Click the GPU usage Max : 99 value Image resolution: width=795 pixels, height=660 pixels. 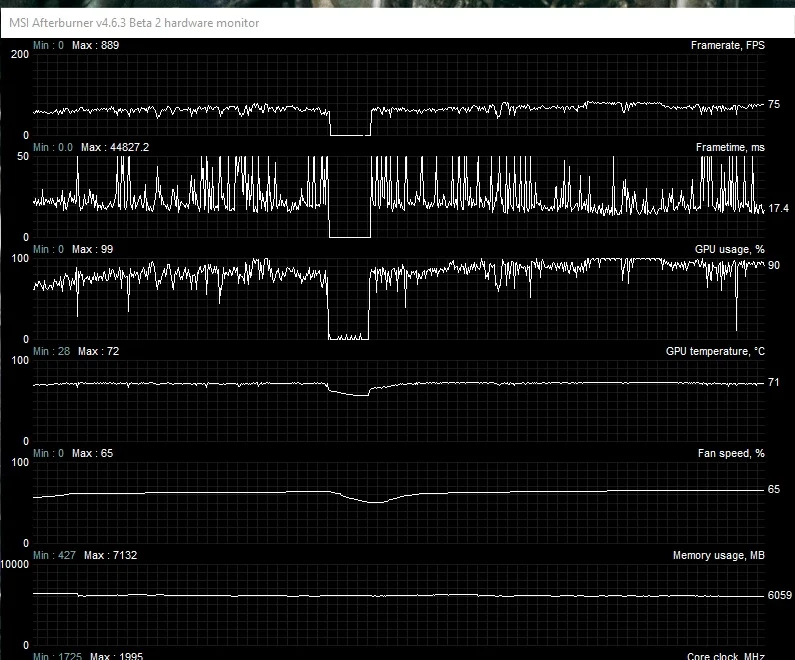pos(92,249)
